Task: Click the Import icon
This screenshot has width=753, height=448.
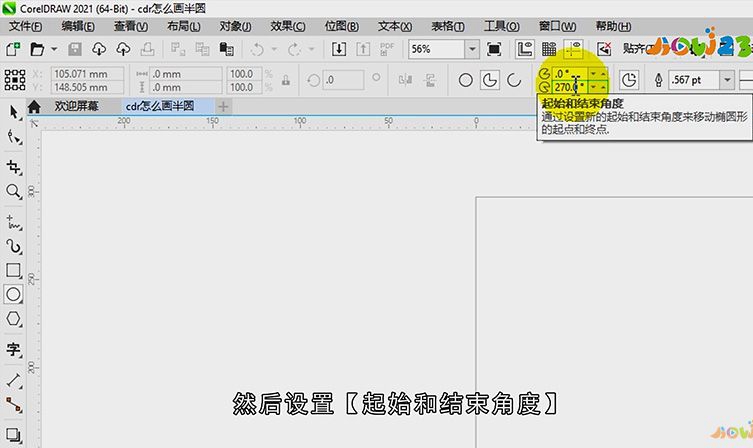Action: click(x=339, y=49)
